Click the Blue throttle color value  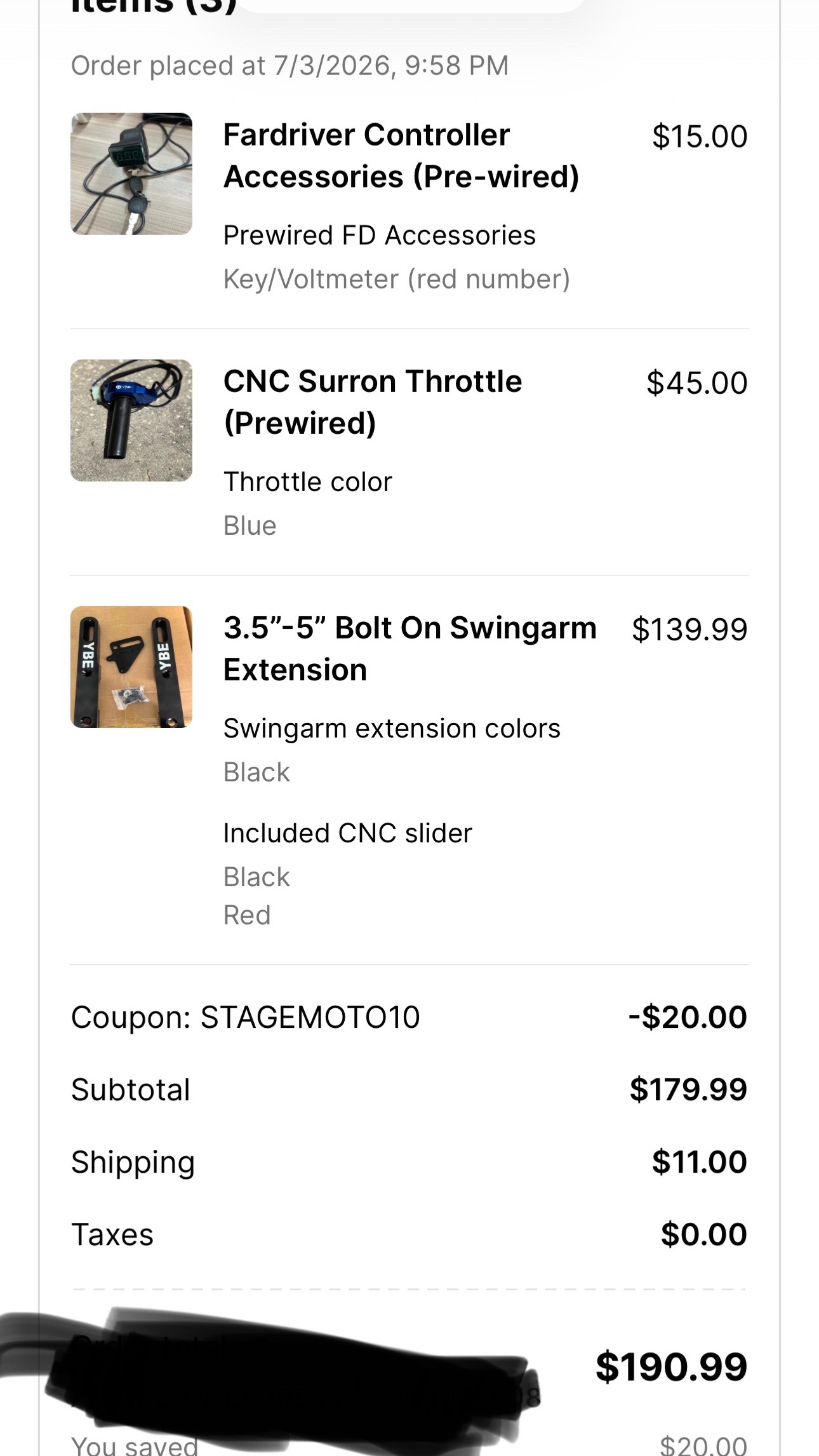click(x=250, y=526)
